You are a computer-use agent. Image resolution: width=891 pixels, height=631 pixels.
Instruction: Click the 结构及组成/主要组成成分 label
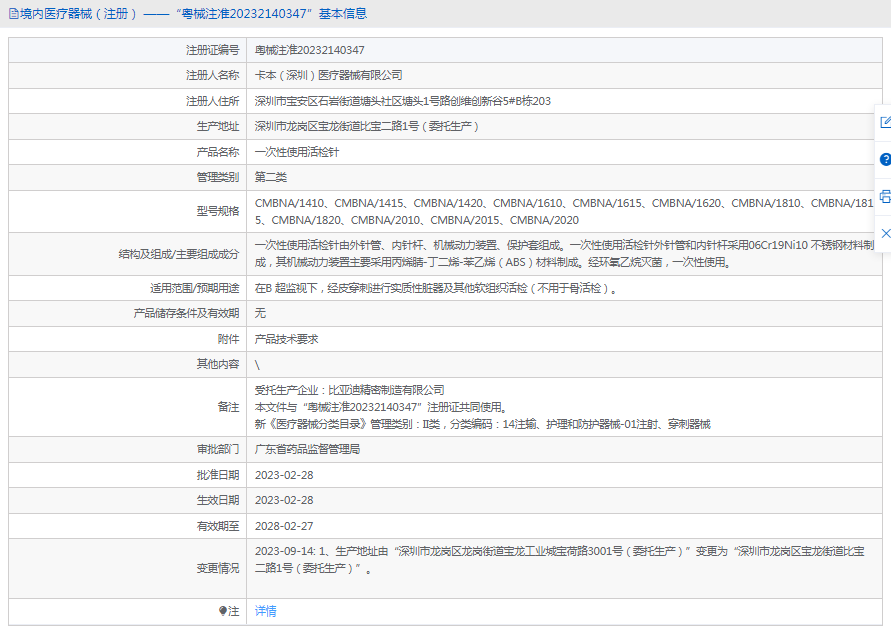179,254
